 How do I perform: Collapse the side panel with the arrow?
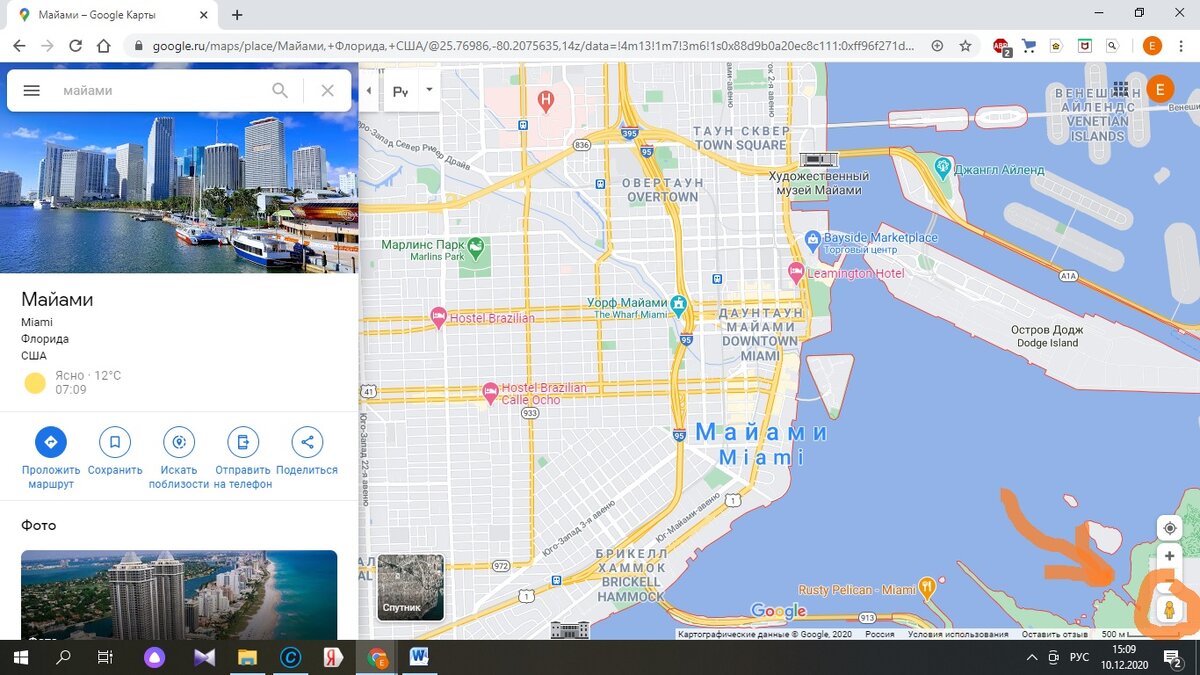click(368, 90)
